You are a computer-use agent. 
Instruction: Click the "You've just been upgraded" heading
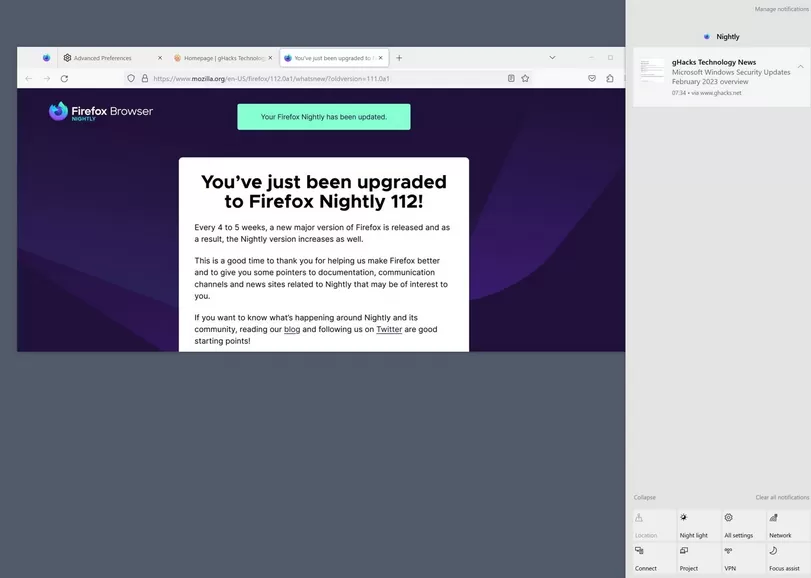pyautogui.click(x=324, y=191)
